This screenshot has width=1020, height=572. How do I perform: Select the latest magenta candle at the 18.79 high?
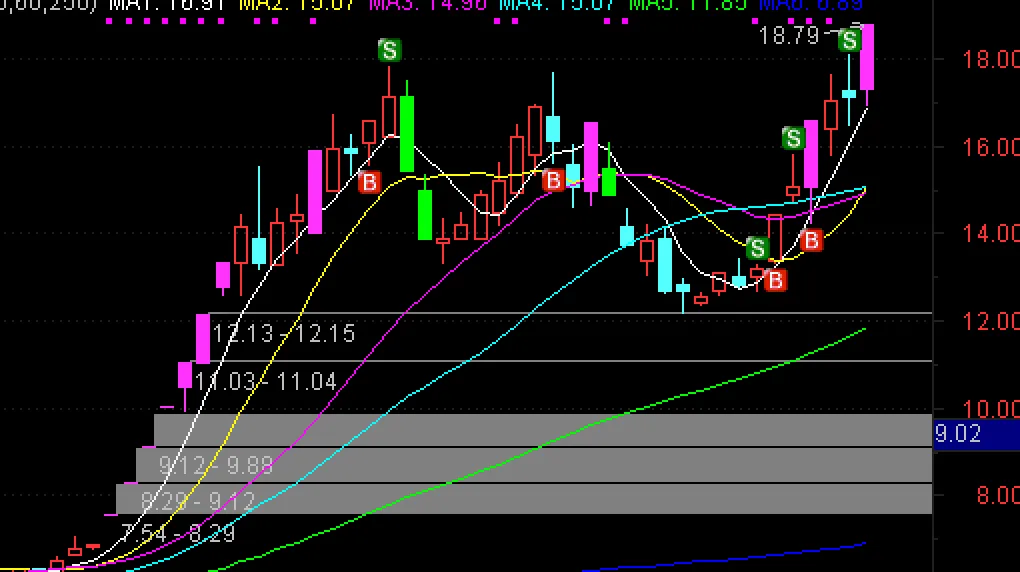click(x=867, y=57)
